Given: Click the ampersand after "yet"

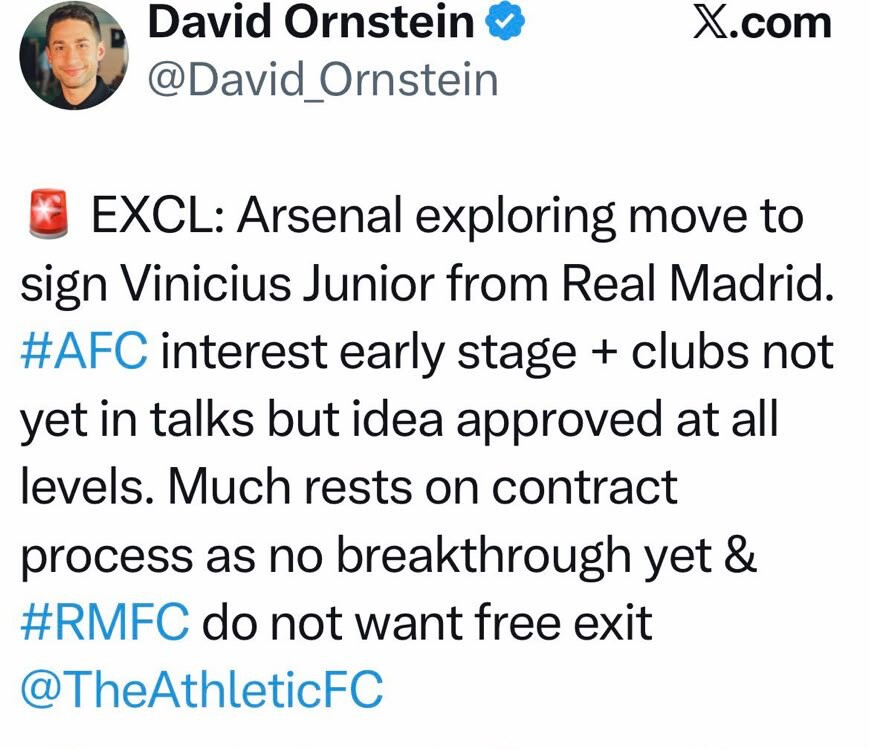Looking at the screenshot, I should tap(740, 556).
